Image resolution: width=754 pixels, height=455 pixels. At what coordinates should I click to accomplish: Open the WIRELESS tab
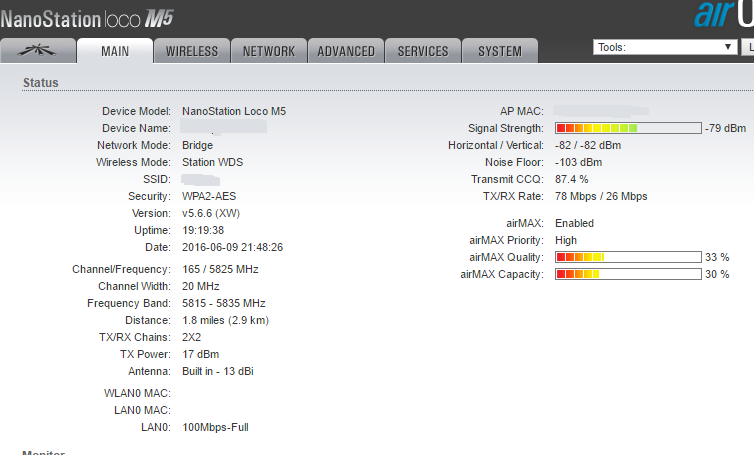pyautogui.click(x=192, y=51)
